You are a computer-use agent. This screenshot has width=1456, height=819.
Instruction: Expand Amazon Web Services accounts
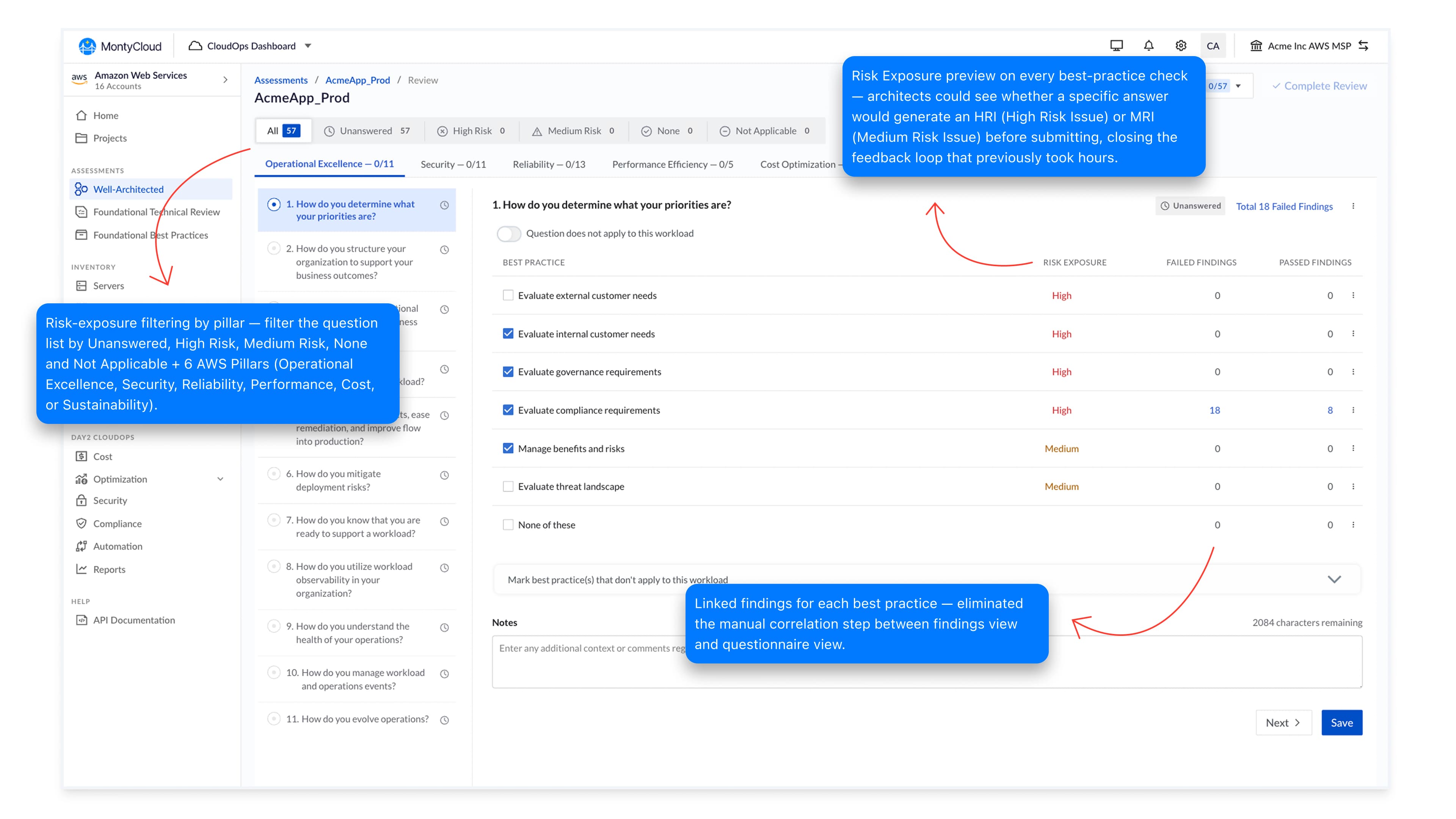tap(226, 80)
